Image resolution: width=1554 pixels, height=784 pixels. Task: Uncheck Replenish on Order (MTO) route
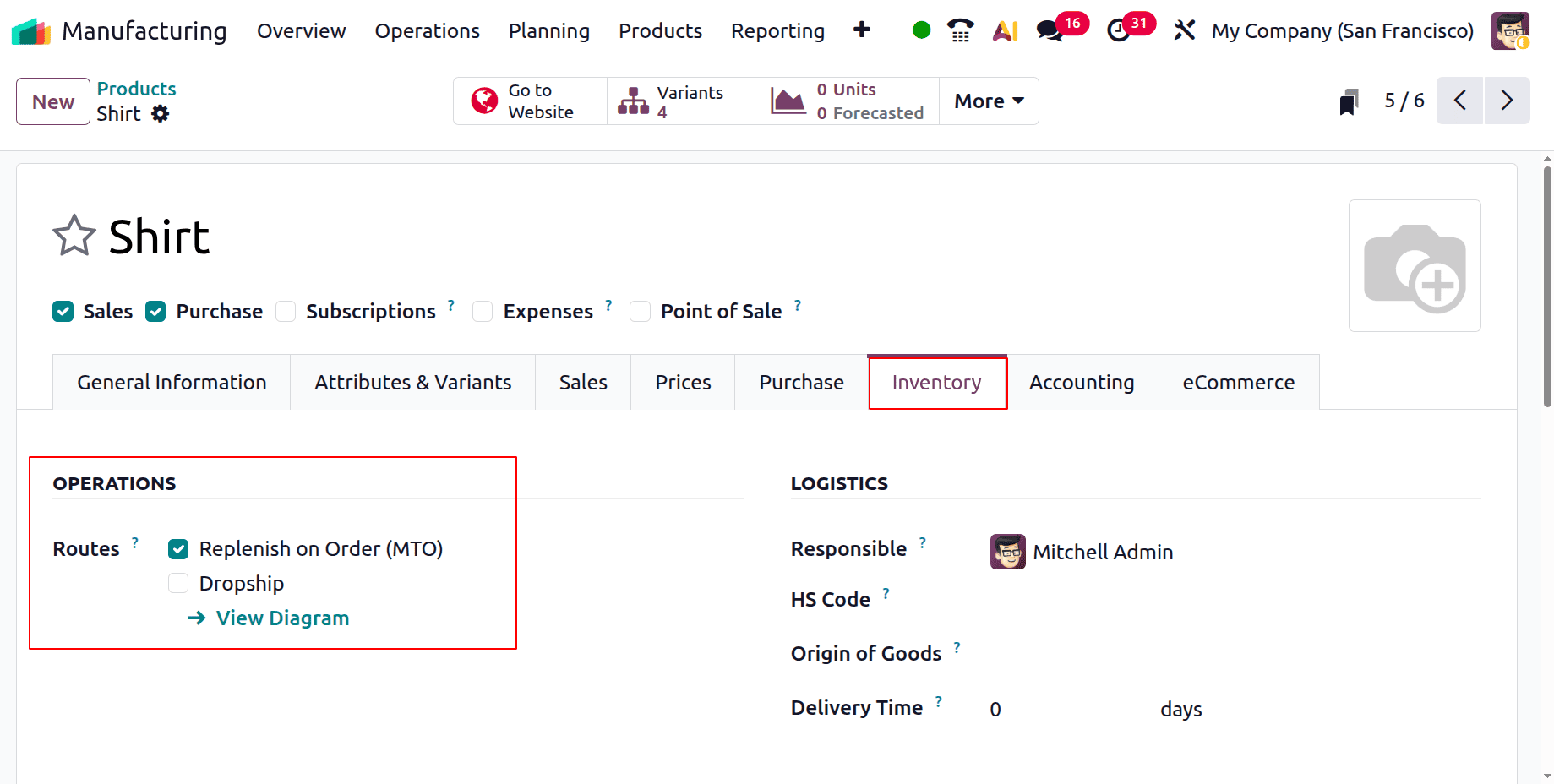coord(178,549)
